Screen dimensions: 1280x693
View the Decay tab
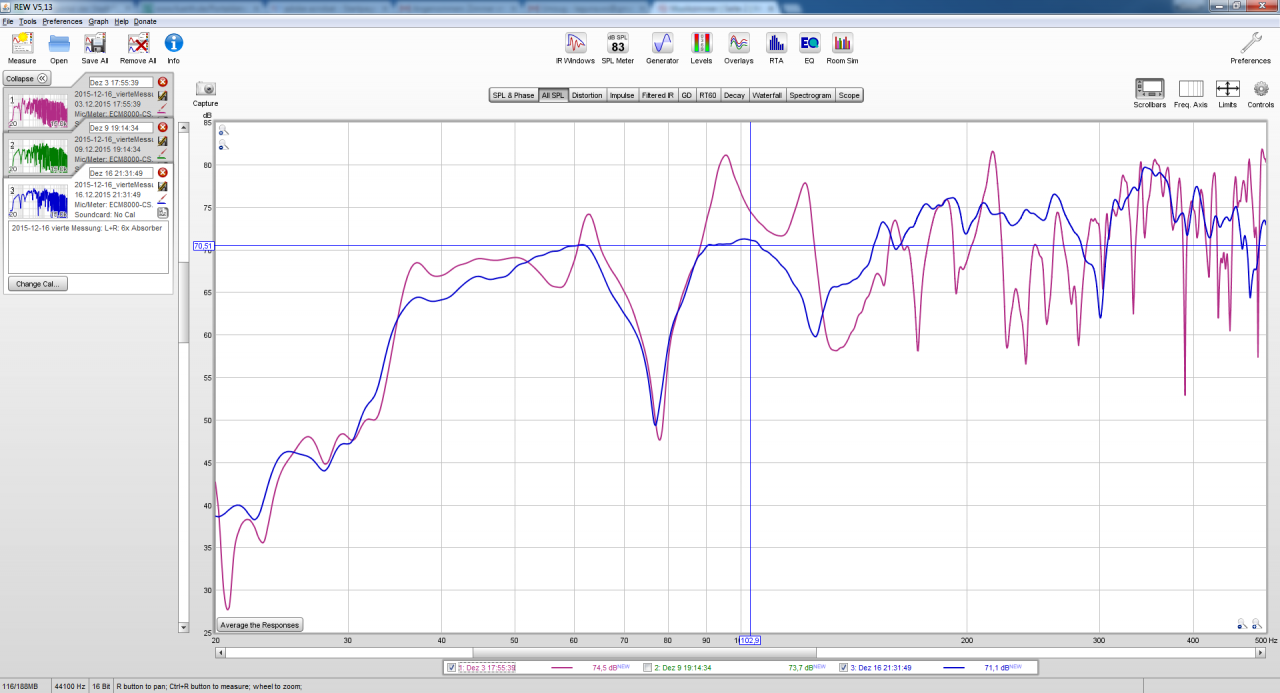[x=734, y=95]
